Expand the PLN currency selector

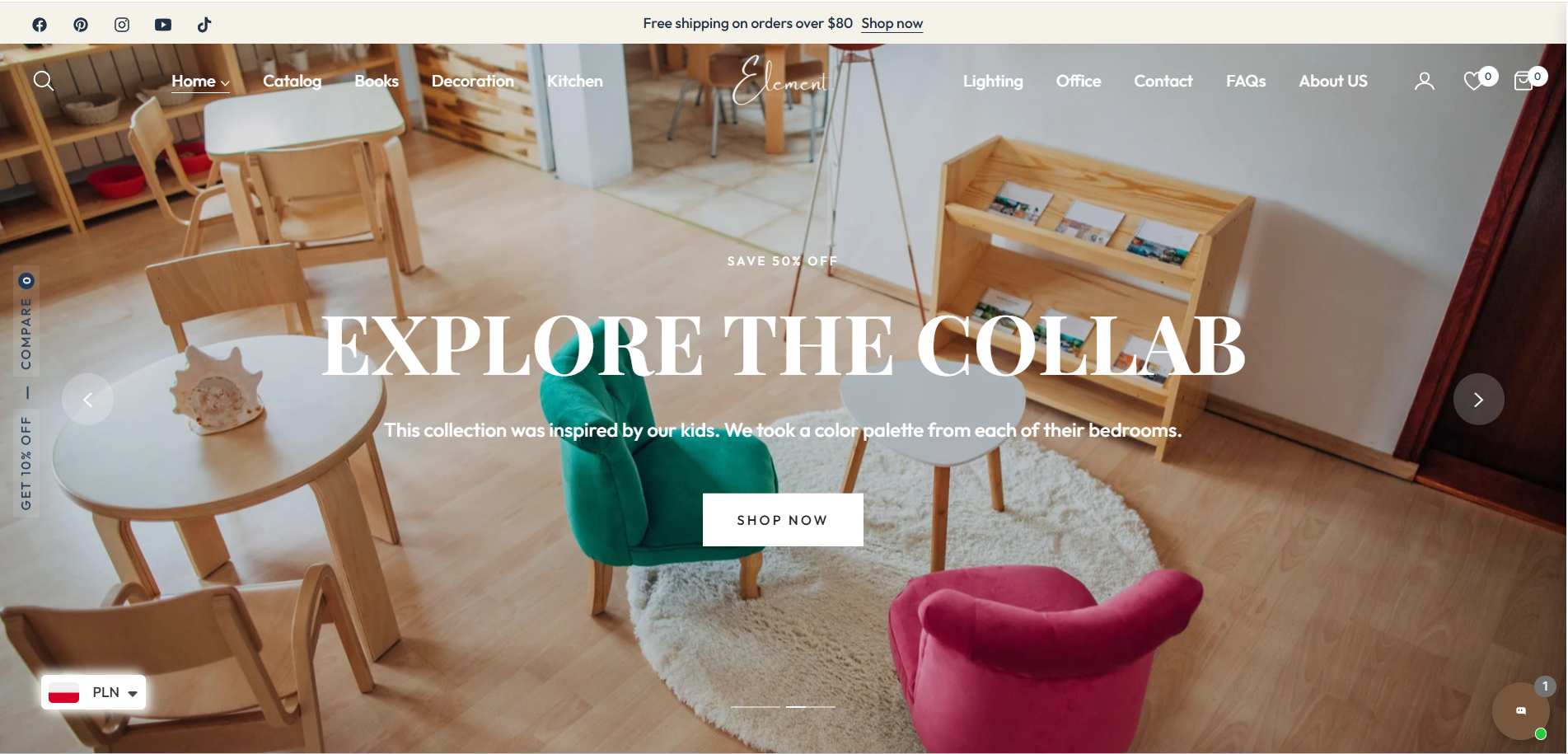click(93, 692)
